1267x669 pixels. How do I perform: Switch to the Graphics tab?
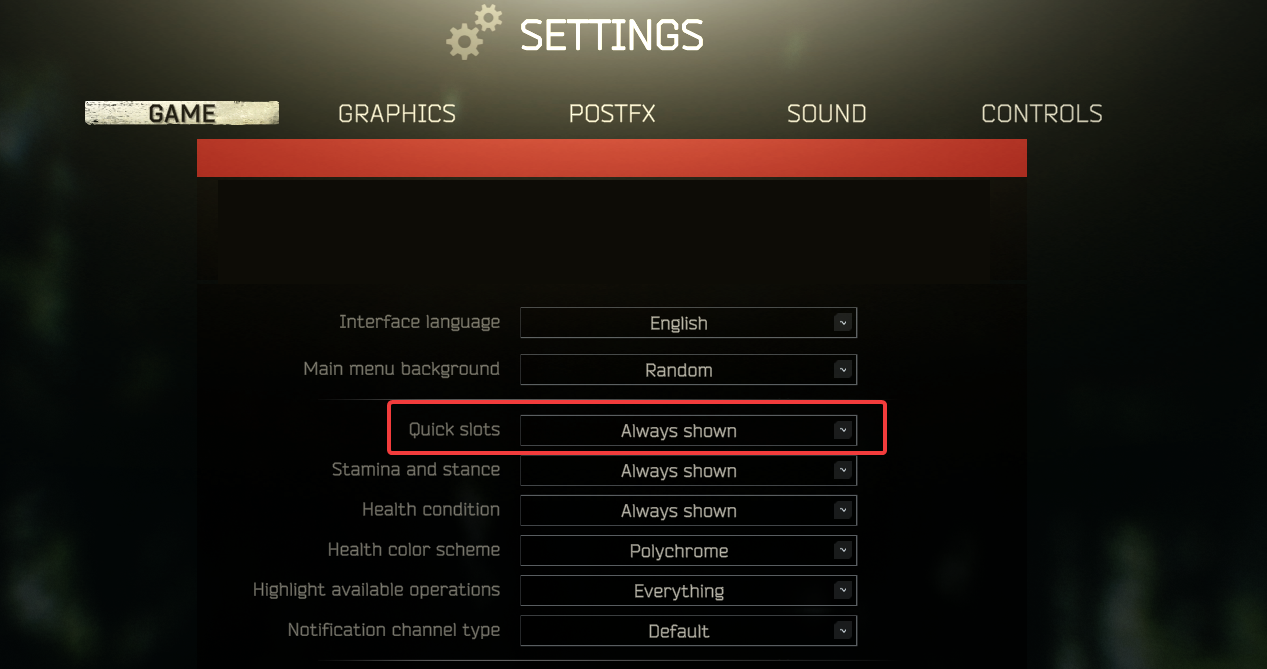tap(397, 114)
